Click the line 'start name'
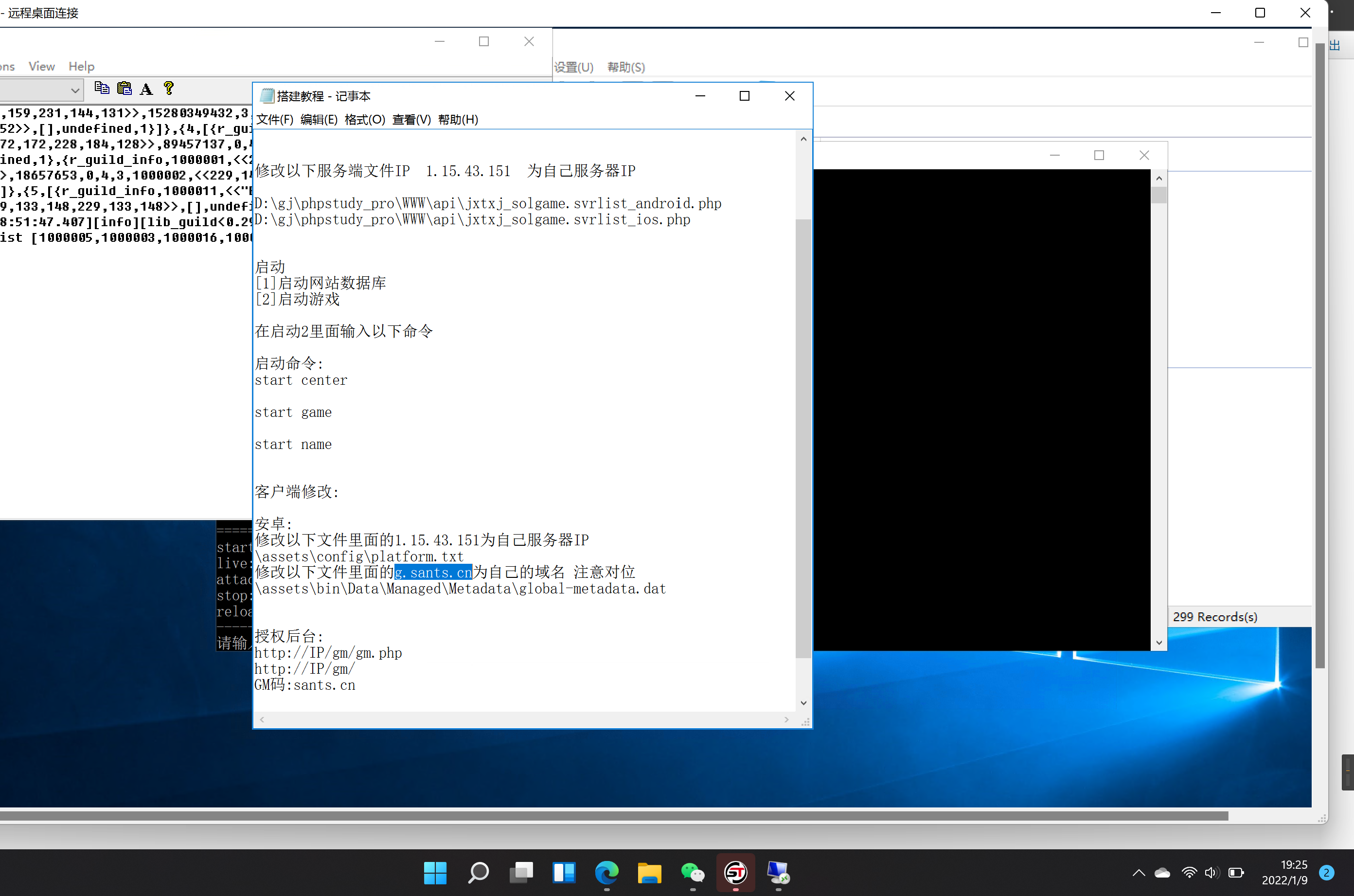 (x=293, y=444)
